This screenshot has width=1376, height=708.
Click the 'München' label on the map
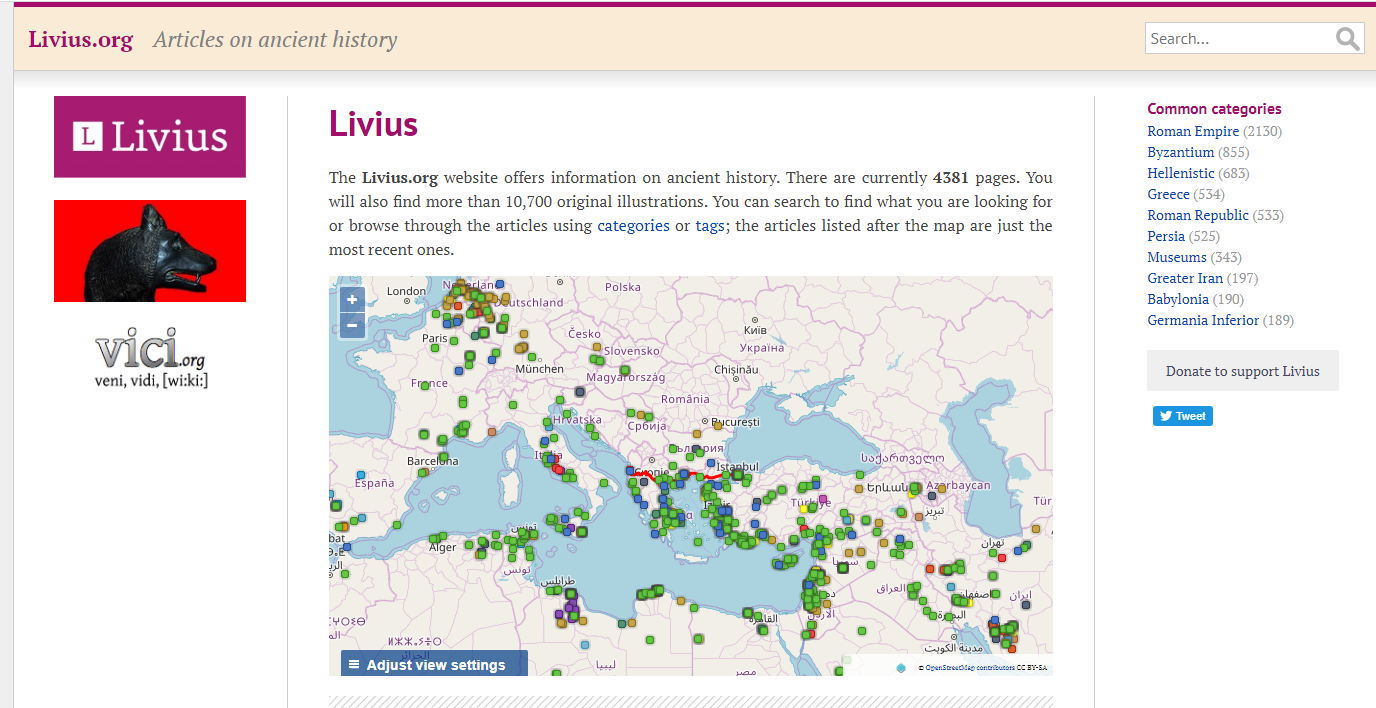click(x=539, y=369)
